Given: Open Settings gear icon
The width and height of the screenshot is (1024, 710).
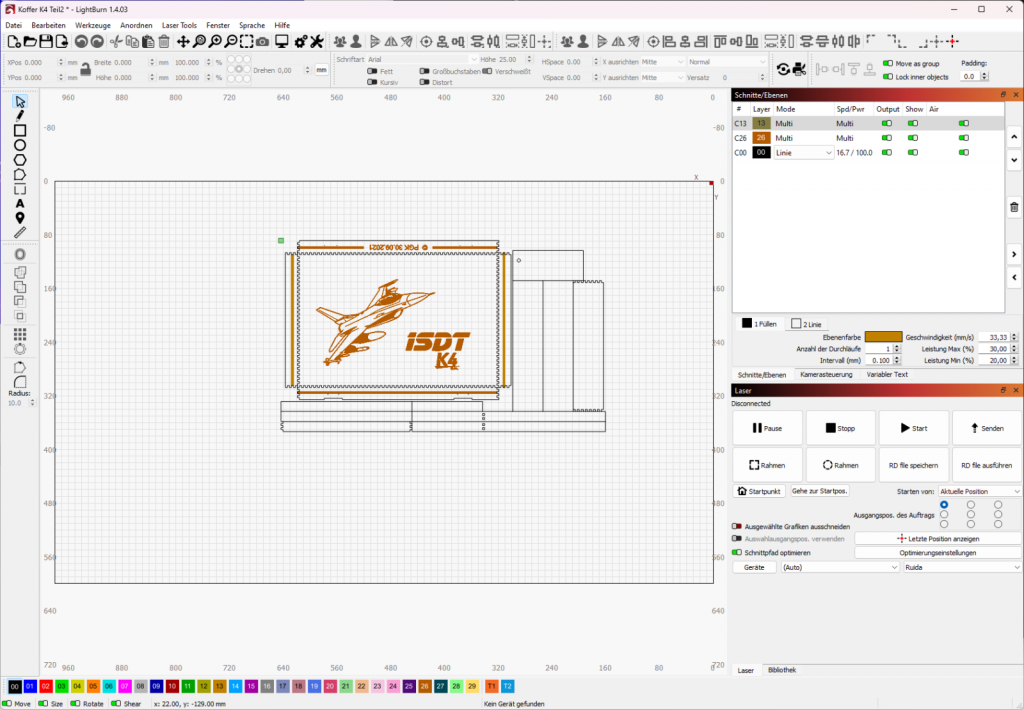Looking at the screenshot, I should point(300,42).
